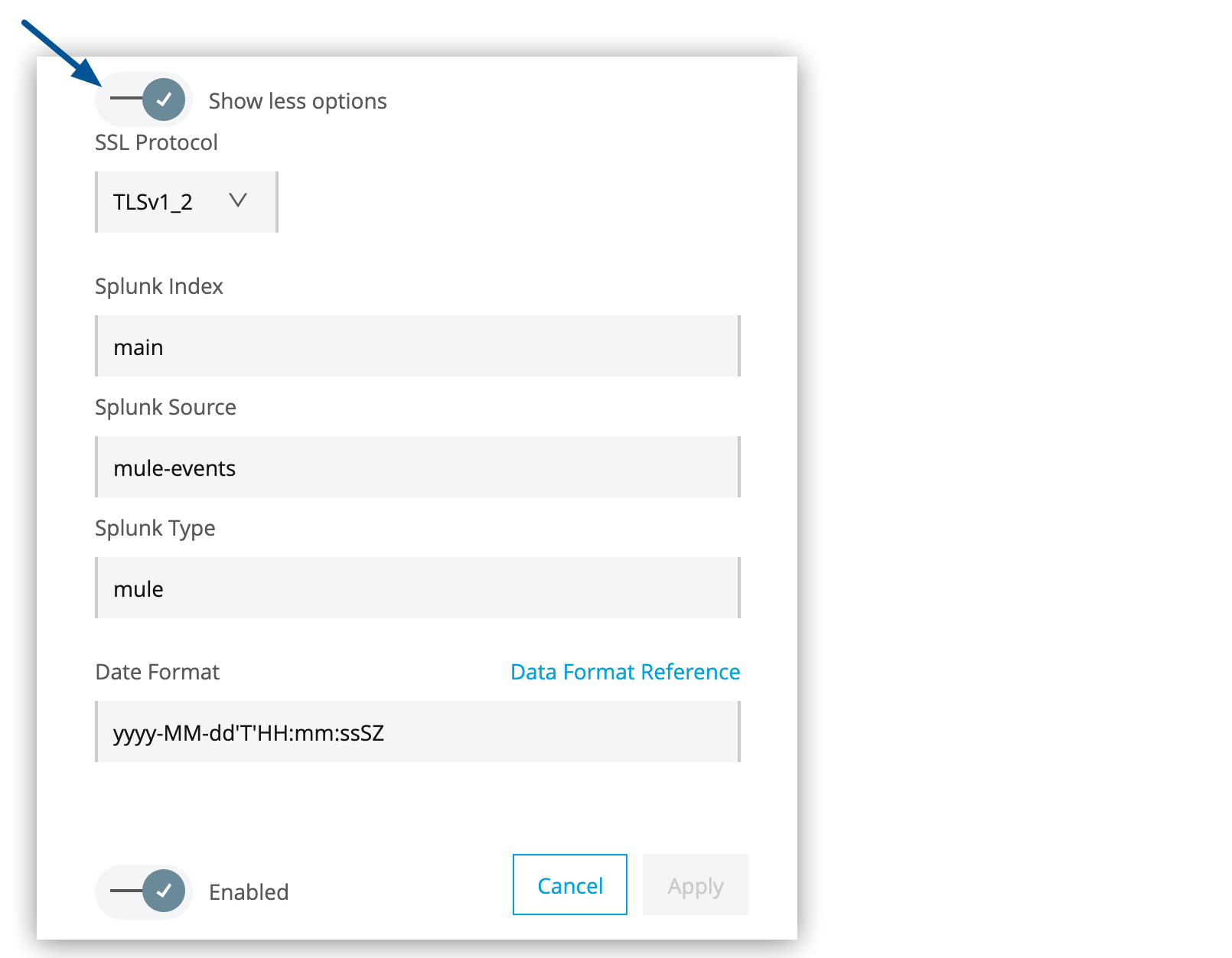Click the Date Format label
This screenshot has height=958, width=1232.
157,672
